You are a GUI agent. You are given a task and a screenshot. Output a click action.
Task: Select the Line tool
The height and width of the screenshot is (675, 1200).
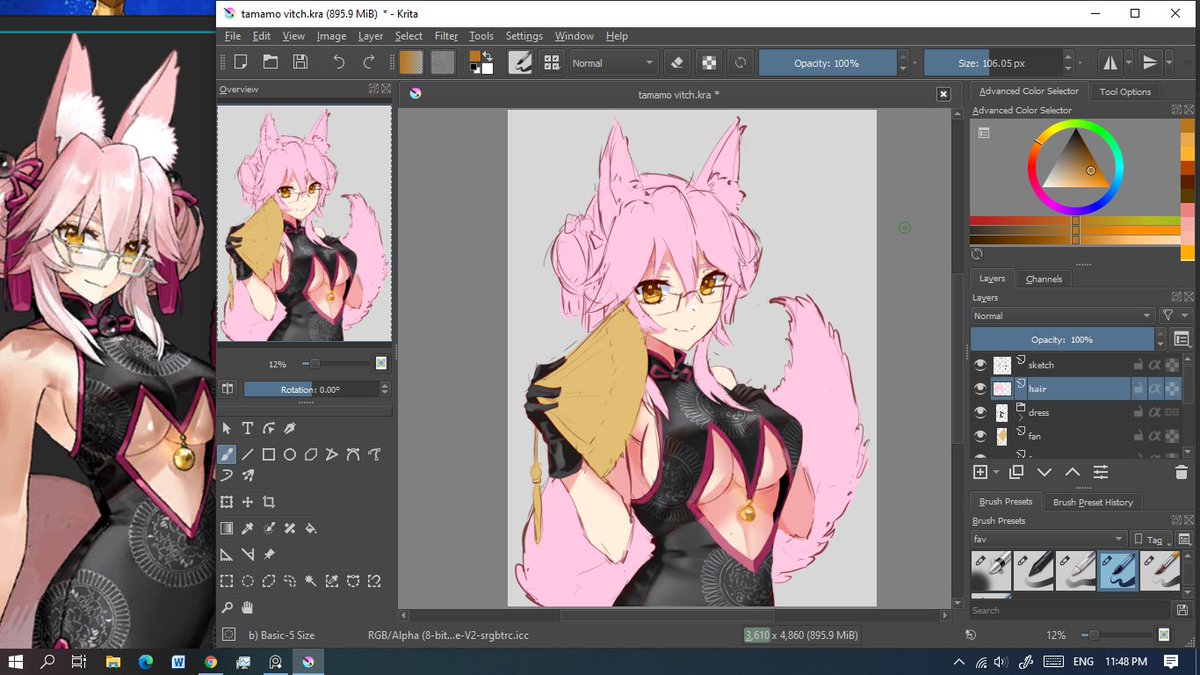248,454
